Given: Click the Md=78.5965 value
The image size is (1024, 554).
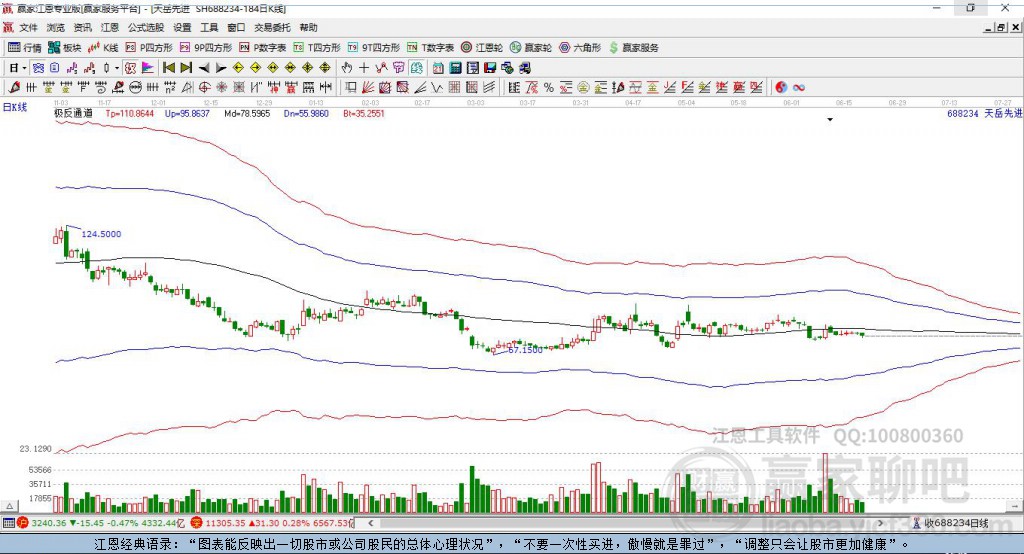Looking at the screenshot, I should tap(247, 113).
